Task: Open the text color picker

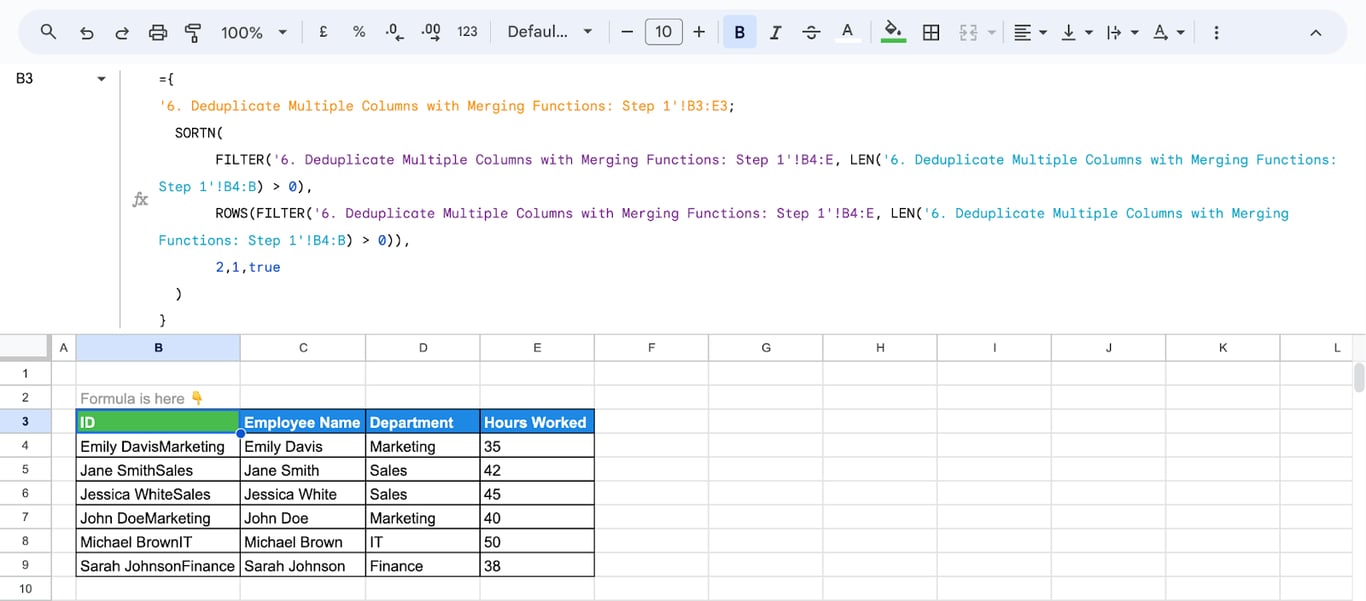Action: (848, 32)
